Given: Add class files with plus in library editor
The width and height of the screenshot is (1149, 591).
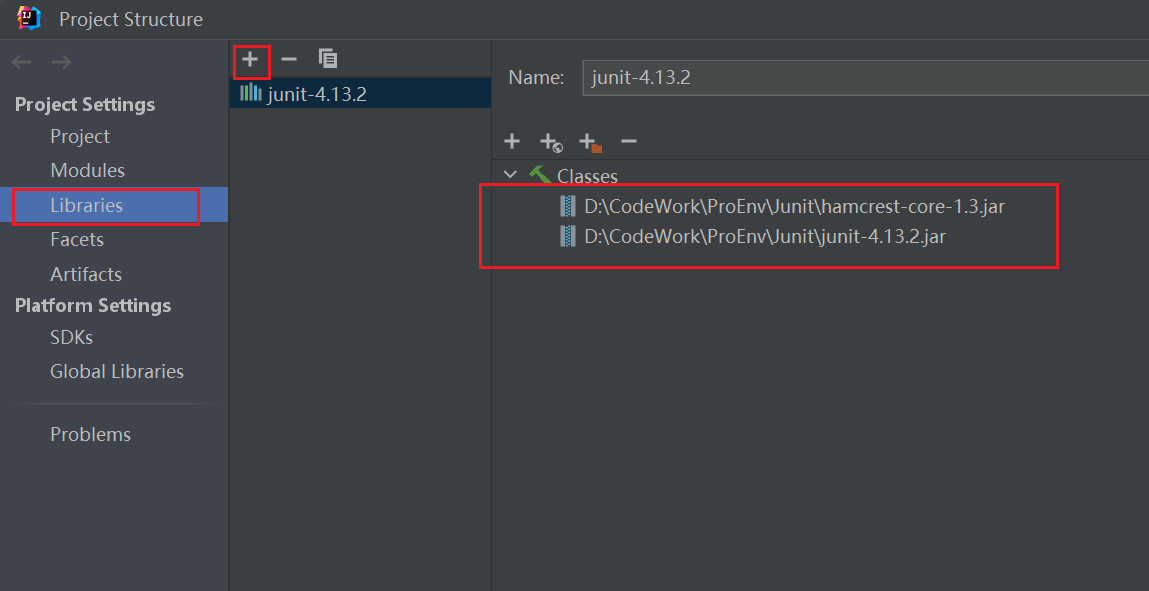Looking at the screenshot, I should [512, 141].
